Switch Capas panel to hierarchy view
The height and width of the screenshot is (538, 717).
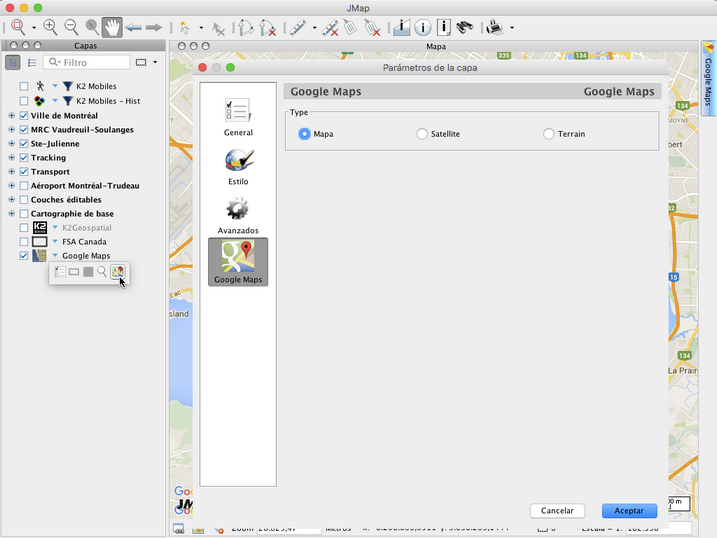click(13, 63)
